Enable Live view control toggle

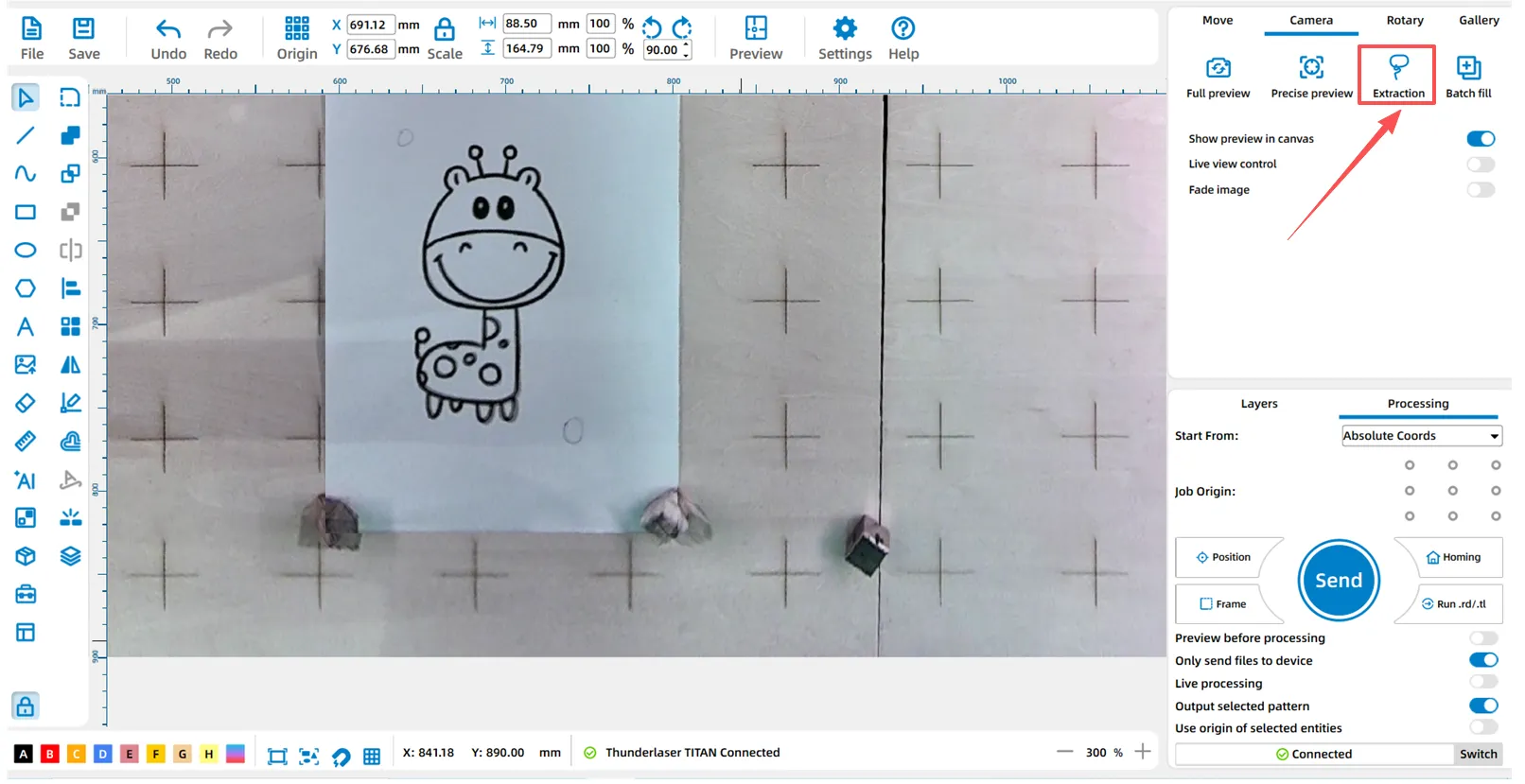click(1481, 165)
